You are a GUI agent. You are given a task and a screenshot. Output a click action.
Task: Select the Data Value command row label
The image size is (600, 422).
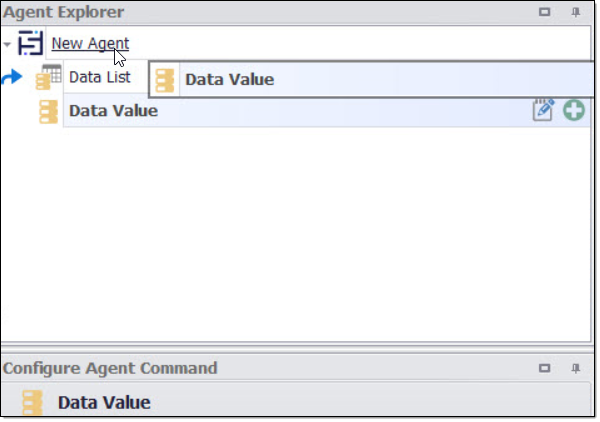click(113, 111)
